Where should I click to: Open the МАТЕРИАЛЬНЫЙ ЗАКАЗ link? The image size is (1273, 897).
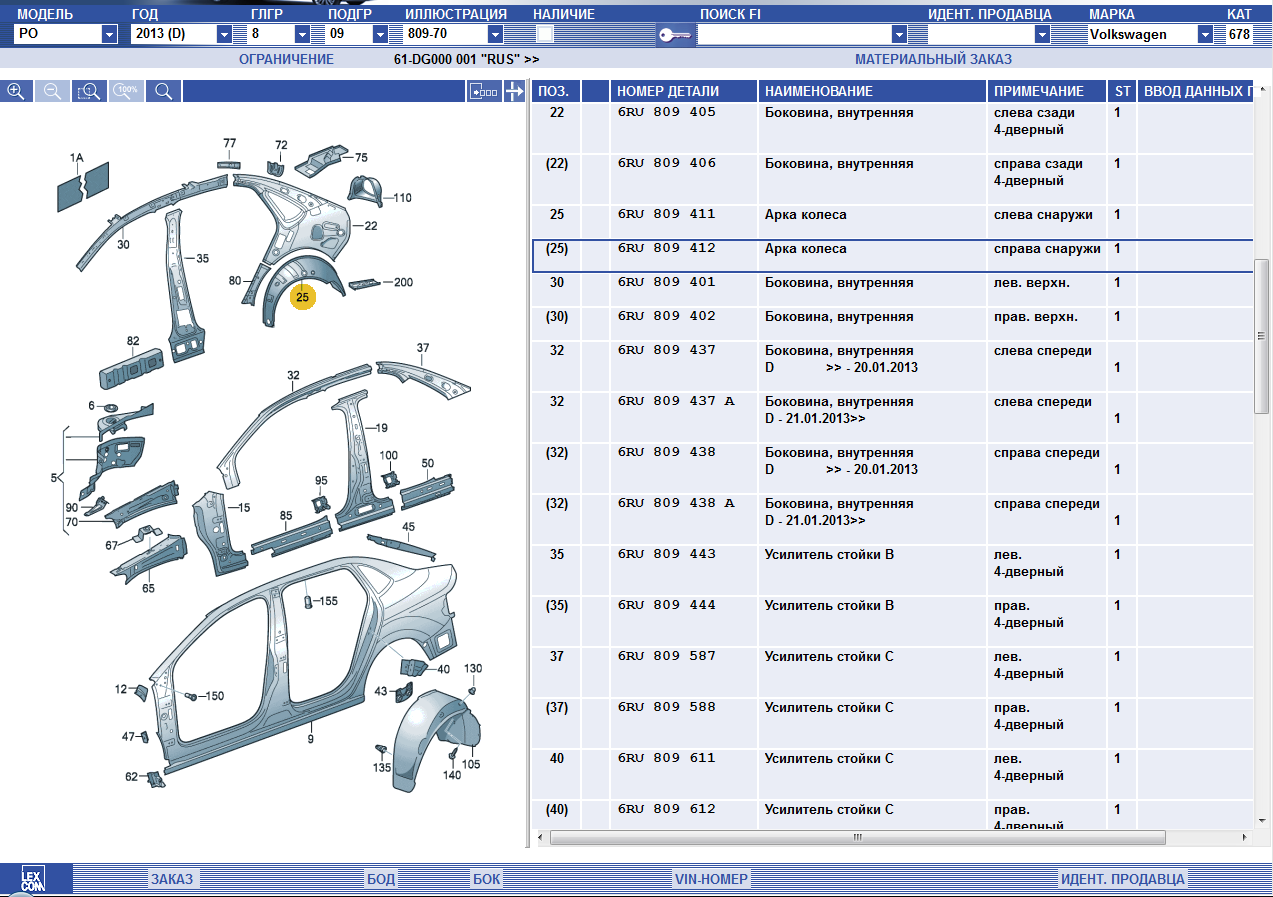[933, 59]
